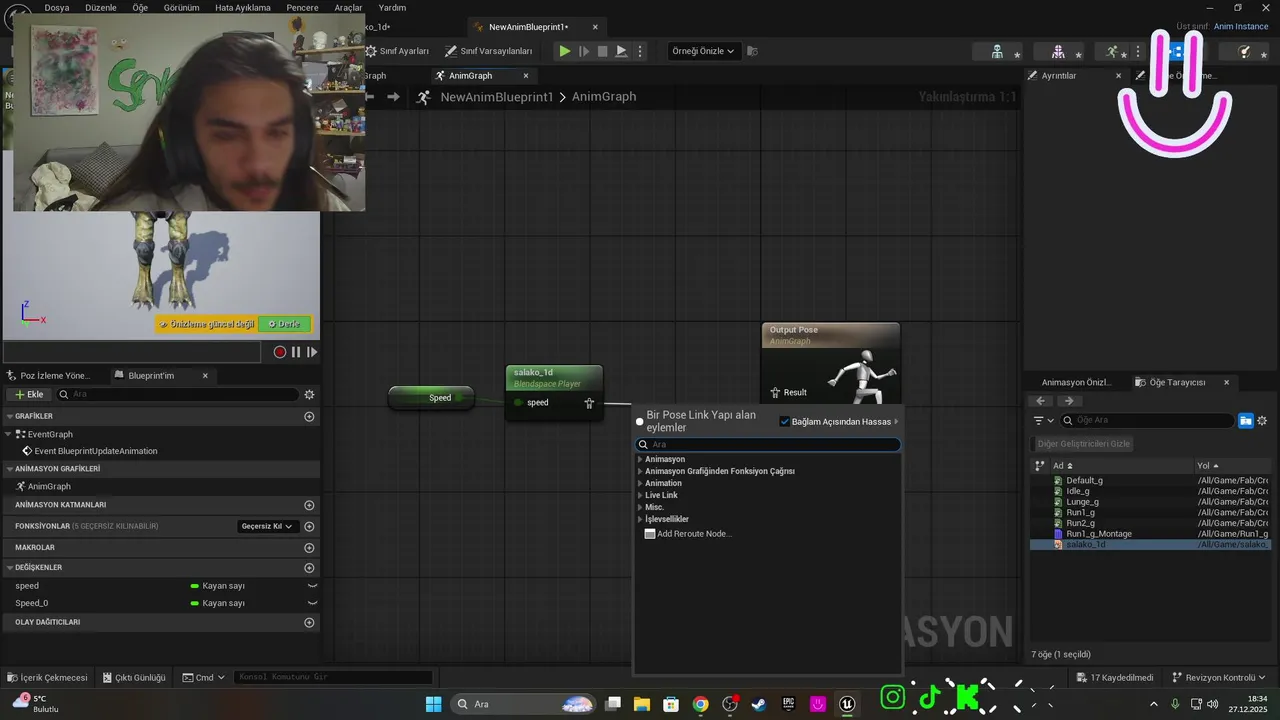The height and width of the screenshot is (720, 1280).
Task: Open Steam from the Windows taskbar
Action: (759, 704)
